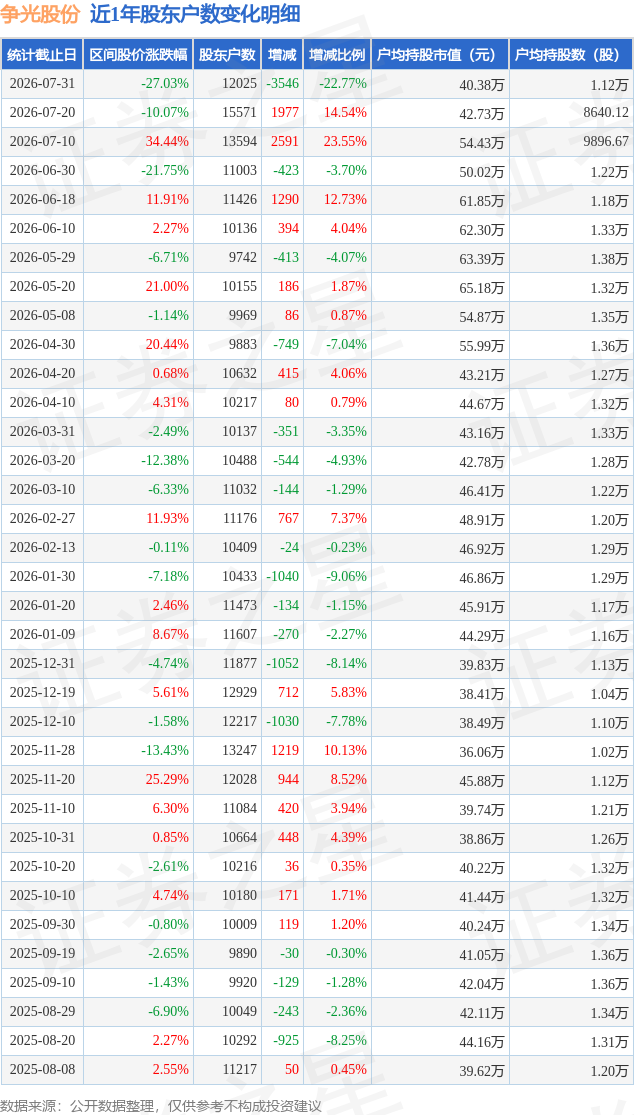This screenshot has height=1115, width=634.
Task: Click the 统计截止日 column header
Action: click(x=41, y=55)
